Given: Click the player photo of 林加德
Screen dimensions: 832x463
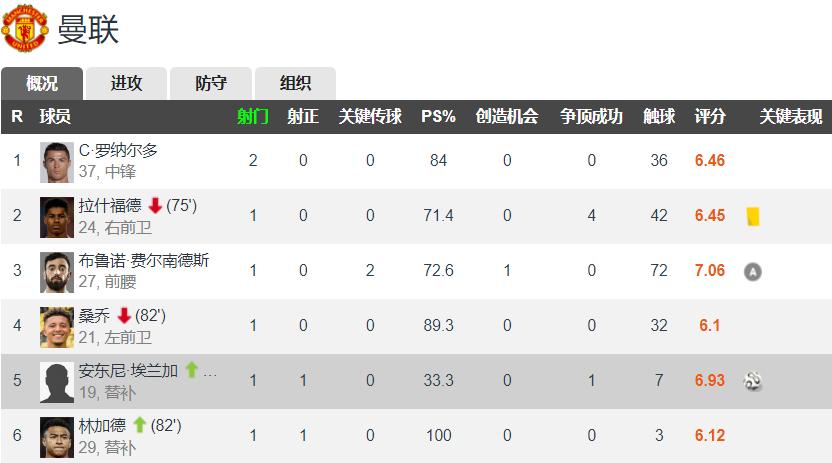Looking at the screenshot, I should tap(56, 436).
